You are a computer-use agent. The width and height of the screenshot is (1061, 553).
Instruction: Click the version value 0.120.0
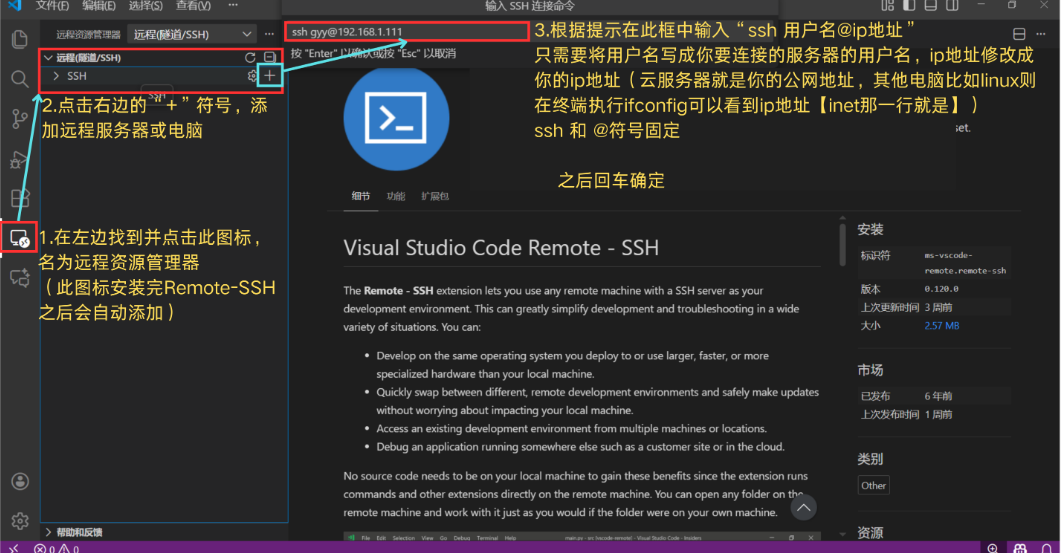click(x=941, y=289)
